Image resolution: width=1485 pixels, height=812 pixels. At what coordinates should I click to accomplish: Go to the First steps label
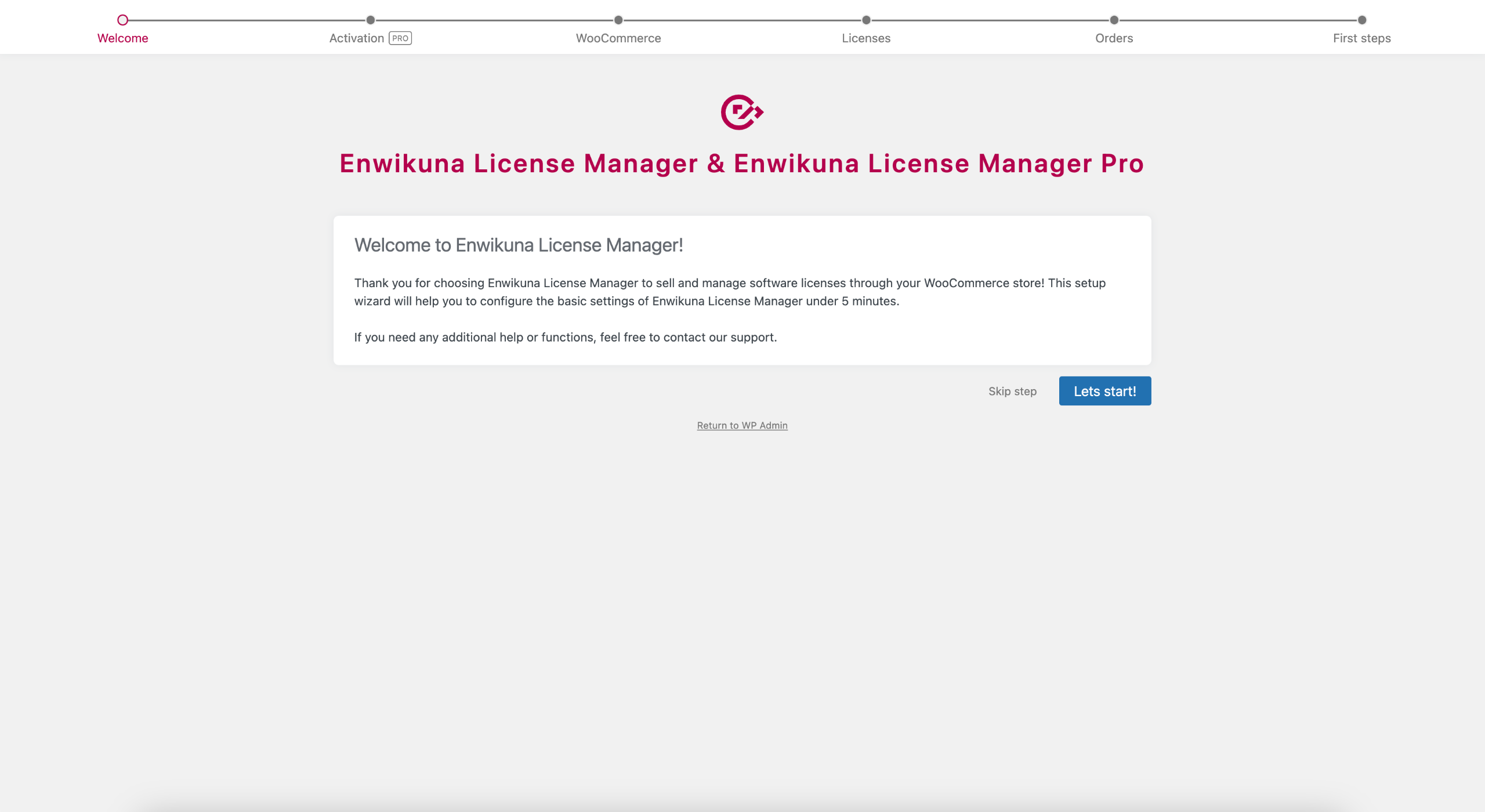click(x=1362, y=38)
